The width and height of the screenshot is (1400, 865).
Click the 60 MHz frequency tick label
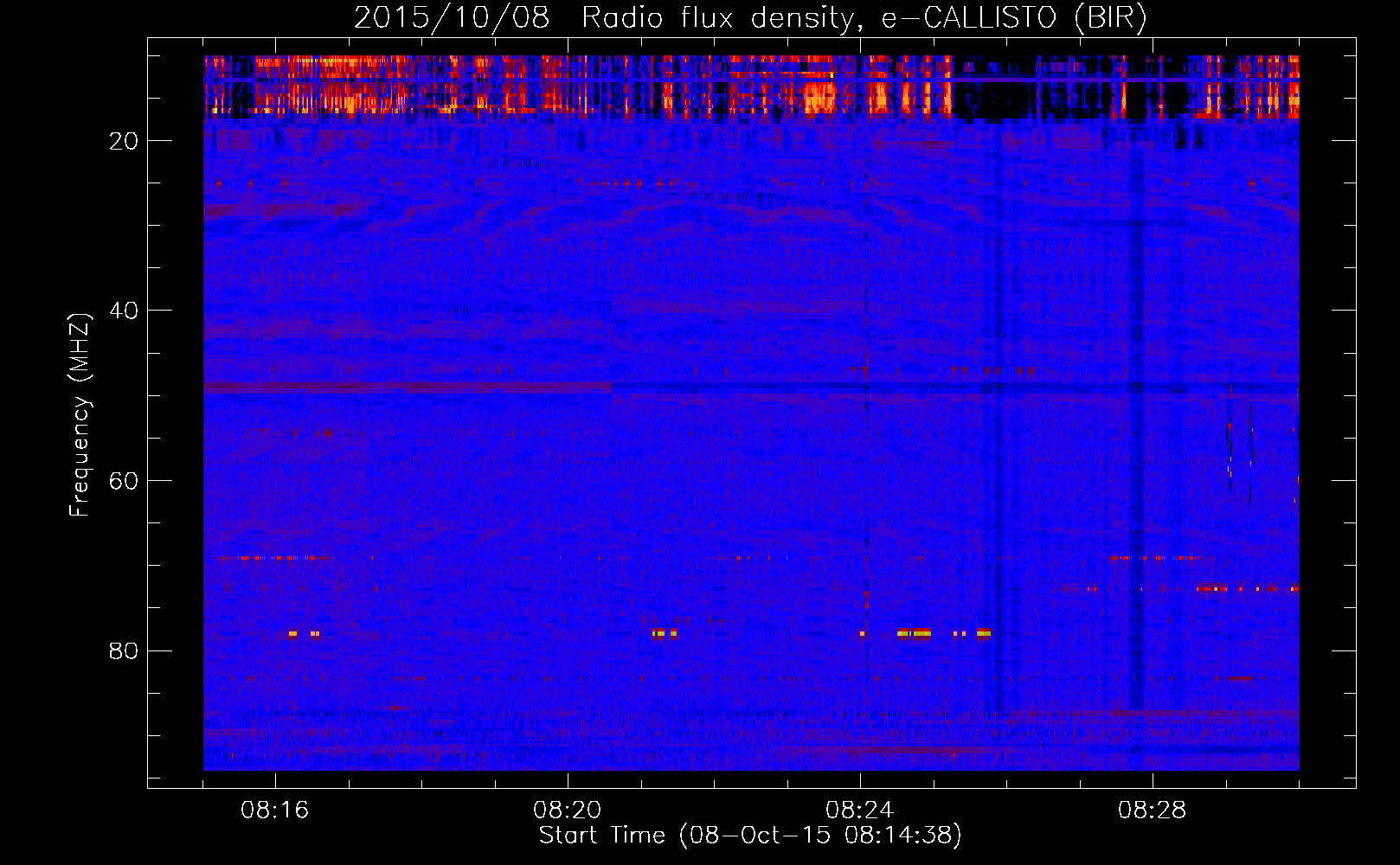pyautogui.click(x=124, y=481)
